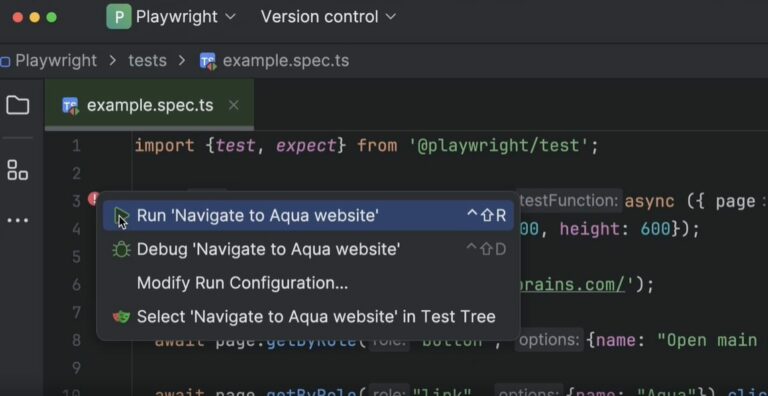This screenshot has height=396, width=768.
Task: Click the Playwright masks Test Tree icon
Action: tap(121, 317)
